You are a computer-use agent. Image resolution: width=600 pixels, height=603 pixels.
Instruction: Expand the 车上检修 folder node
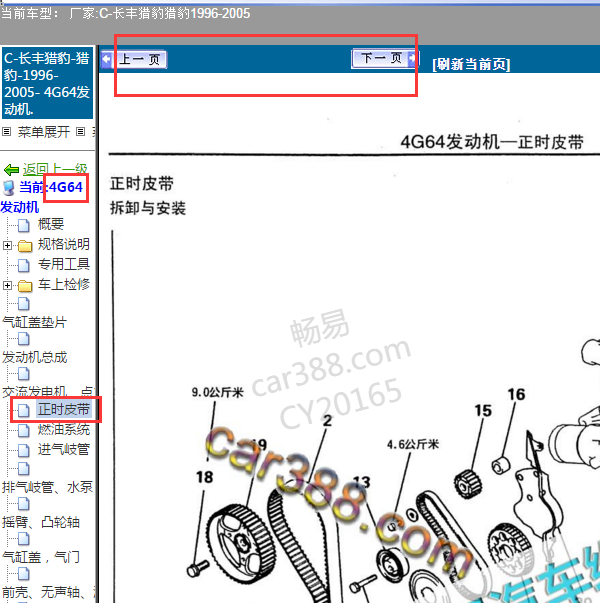7,285
